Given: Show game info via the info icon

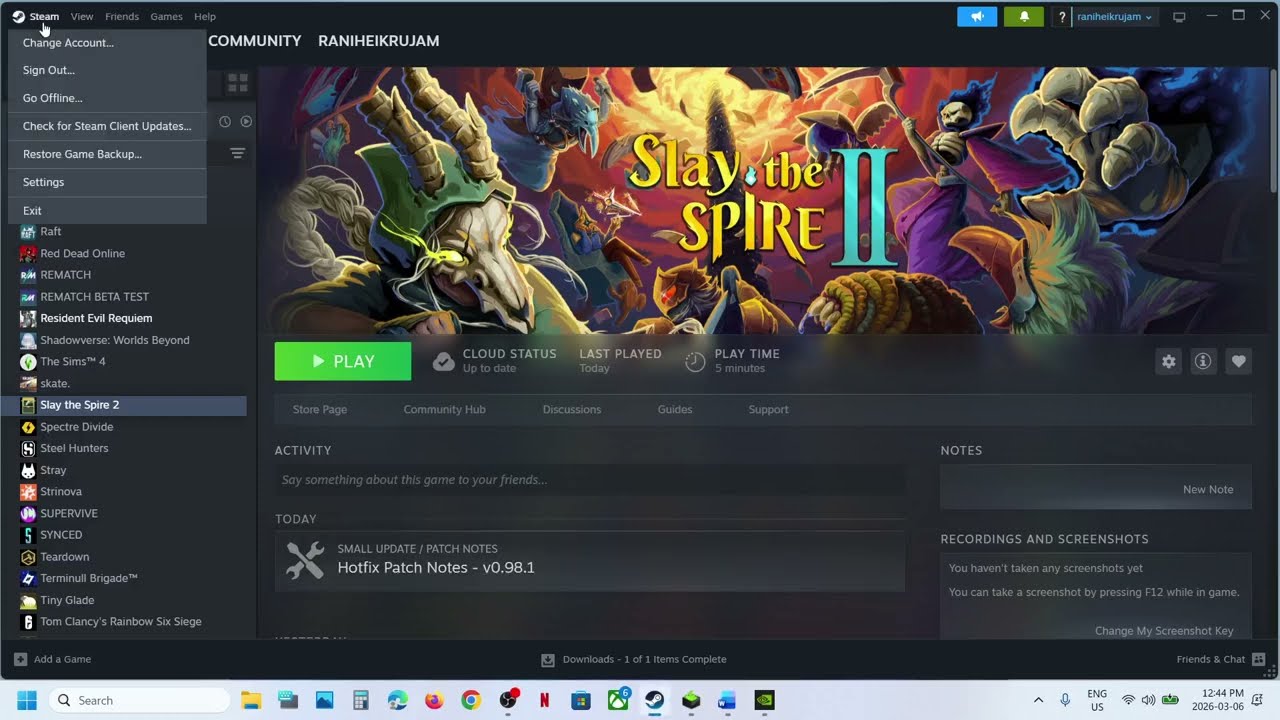Looking at the screenshot, I should tap(1203, 362).
